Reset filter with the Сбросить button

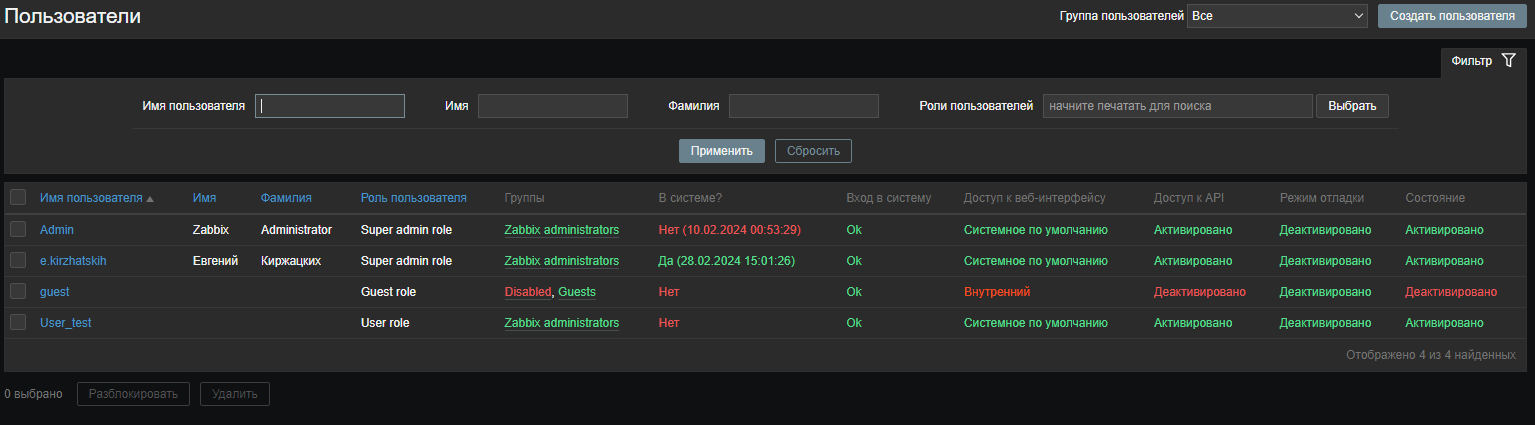[813, 151]
